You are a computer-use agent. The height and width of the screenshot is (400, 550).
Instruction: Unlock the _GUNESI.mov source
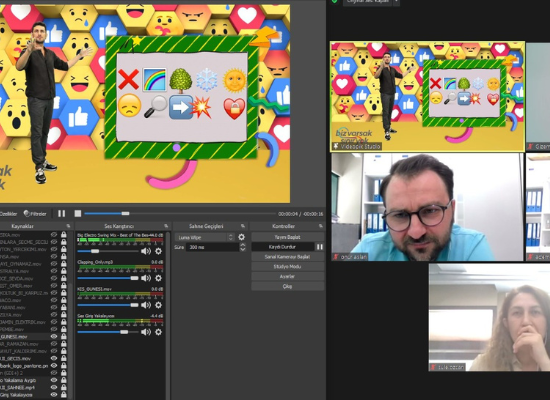63,336
